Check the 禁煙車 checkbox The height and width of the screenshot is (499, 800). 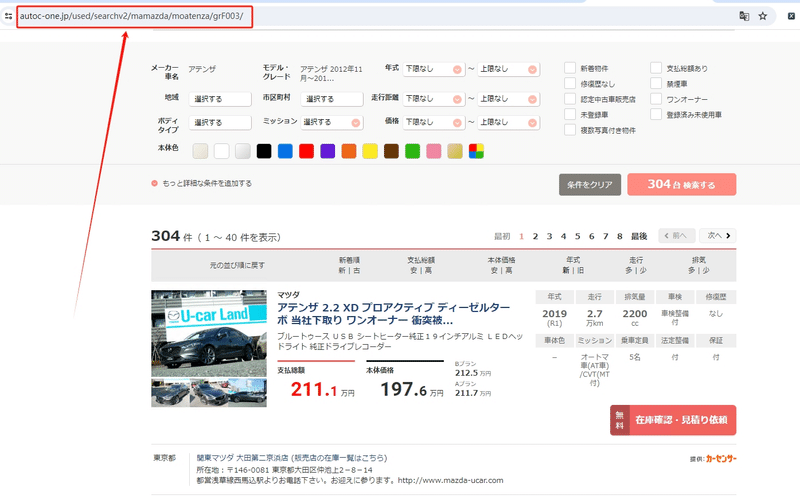click(656, 83)
